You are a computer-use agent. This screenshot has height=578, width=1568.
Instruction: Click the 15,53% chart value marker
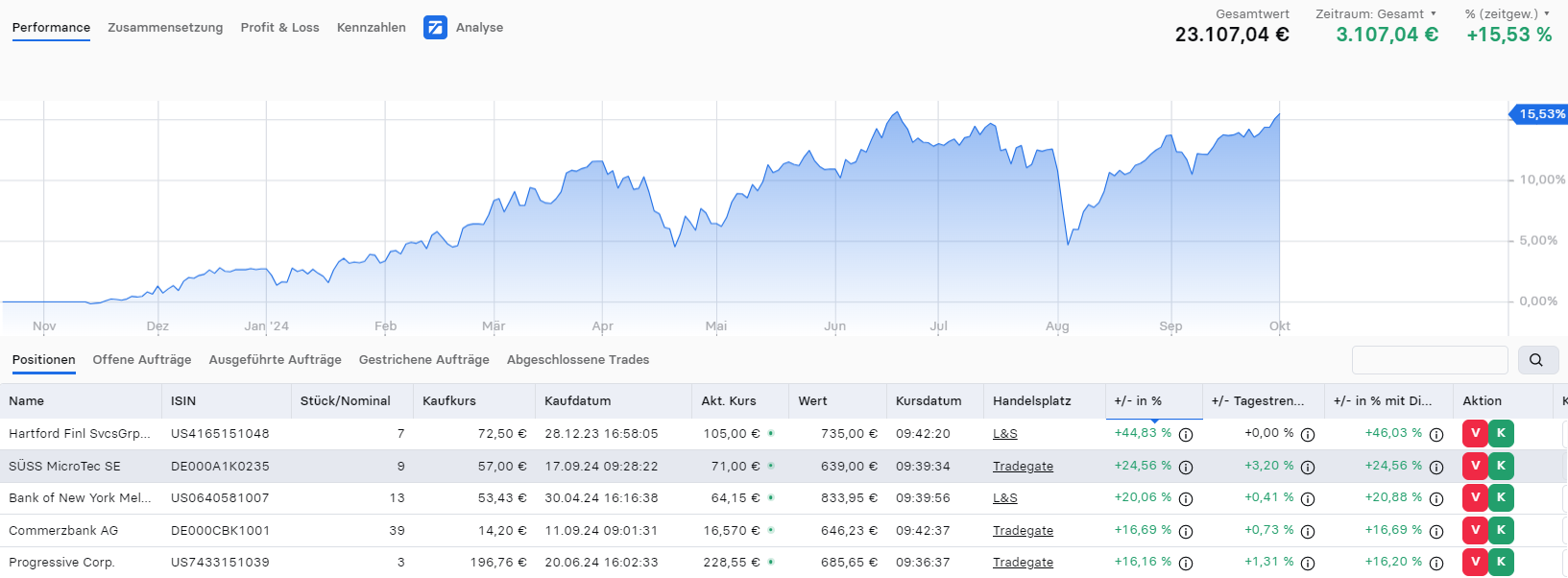[x=1538, y=114]
